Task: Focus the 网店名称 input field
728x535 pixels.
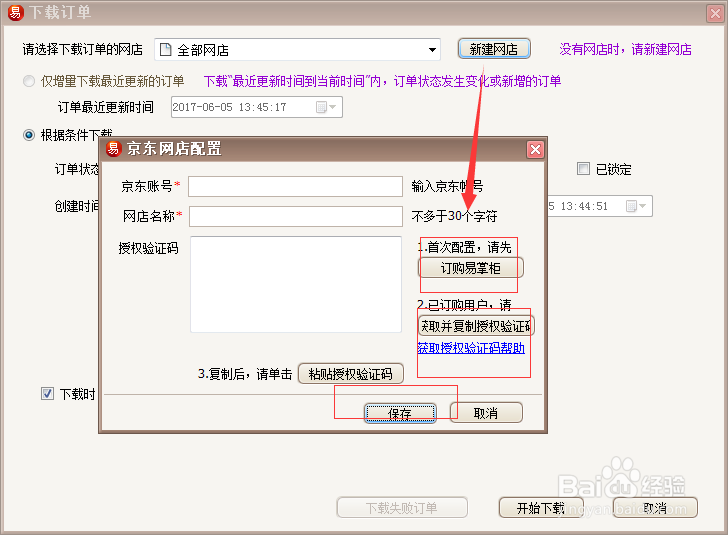Action: pyautogui.click(x=296, y=216)
